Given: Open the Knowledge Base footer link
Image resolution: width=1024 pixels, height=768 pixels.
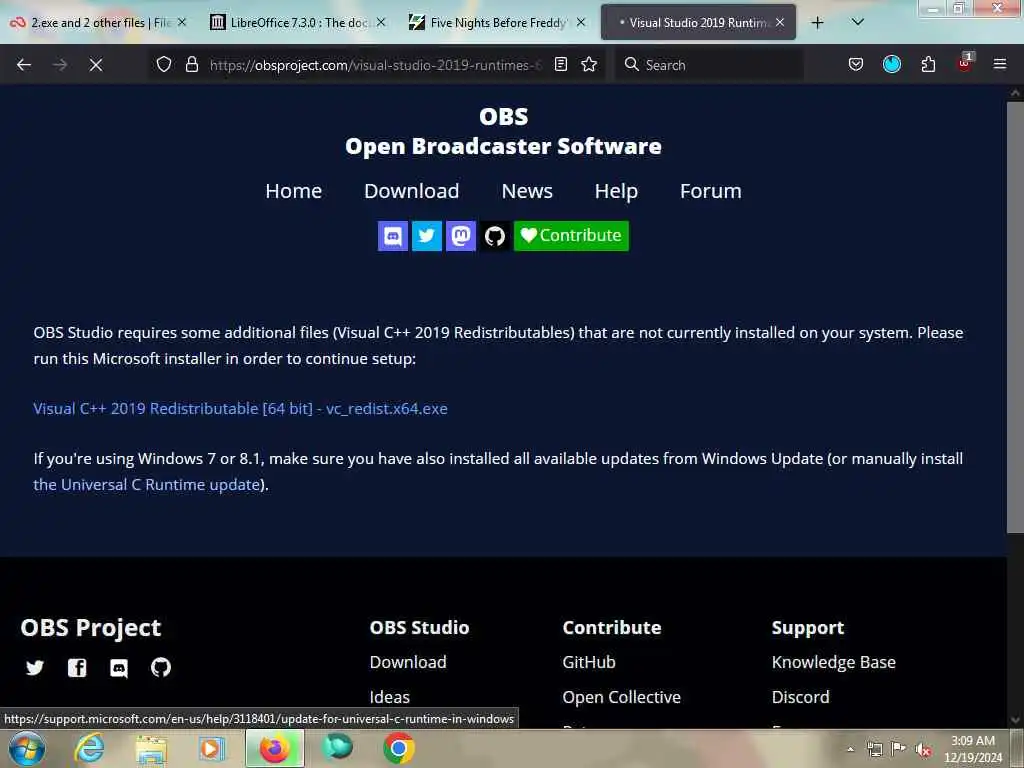Looking at the screenshot, I should click(834, 662).
